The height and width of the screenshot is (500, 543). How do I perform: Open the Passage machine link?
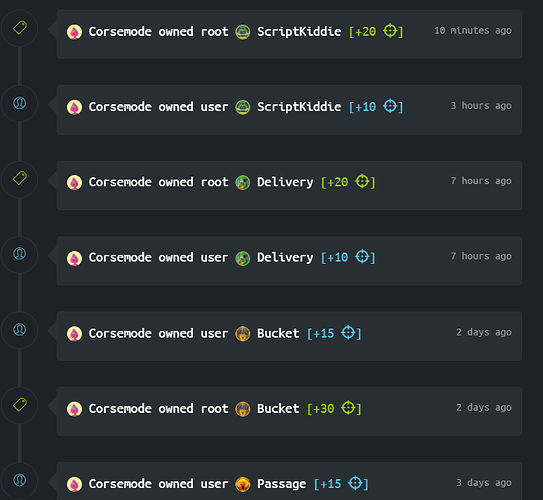[x=282, y=484]
